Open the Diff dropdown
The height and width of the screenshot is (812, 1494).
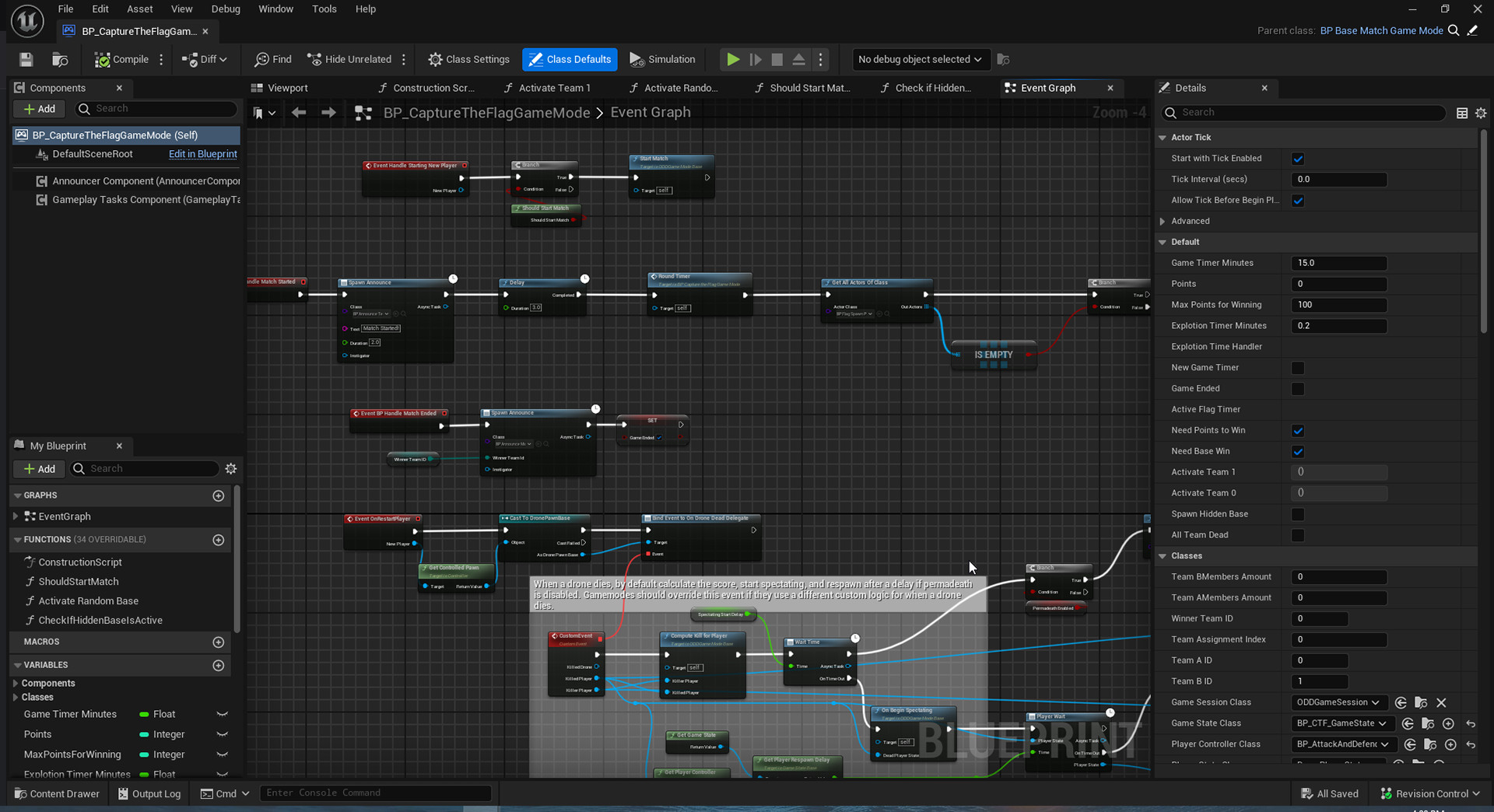pyautogui.click(x=205, y=59)
